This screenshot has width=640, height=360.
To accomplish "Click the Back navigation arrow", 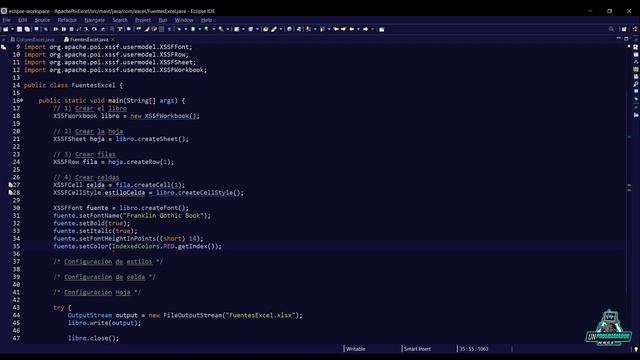I will pos(351,29).
